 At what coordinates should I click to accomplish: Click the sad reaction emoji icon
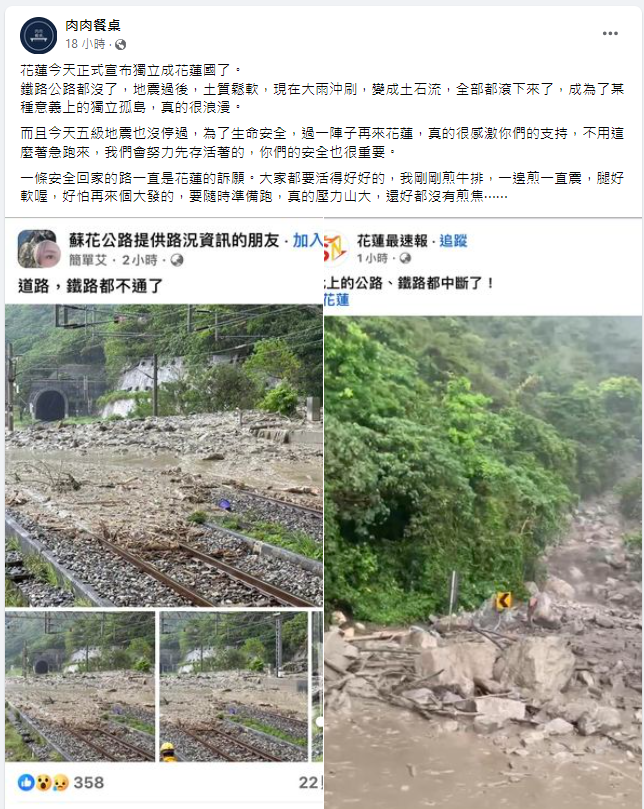[60, 783]
